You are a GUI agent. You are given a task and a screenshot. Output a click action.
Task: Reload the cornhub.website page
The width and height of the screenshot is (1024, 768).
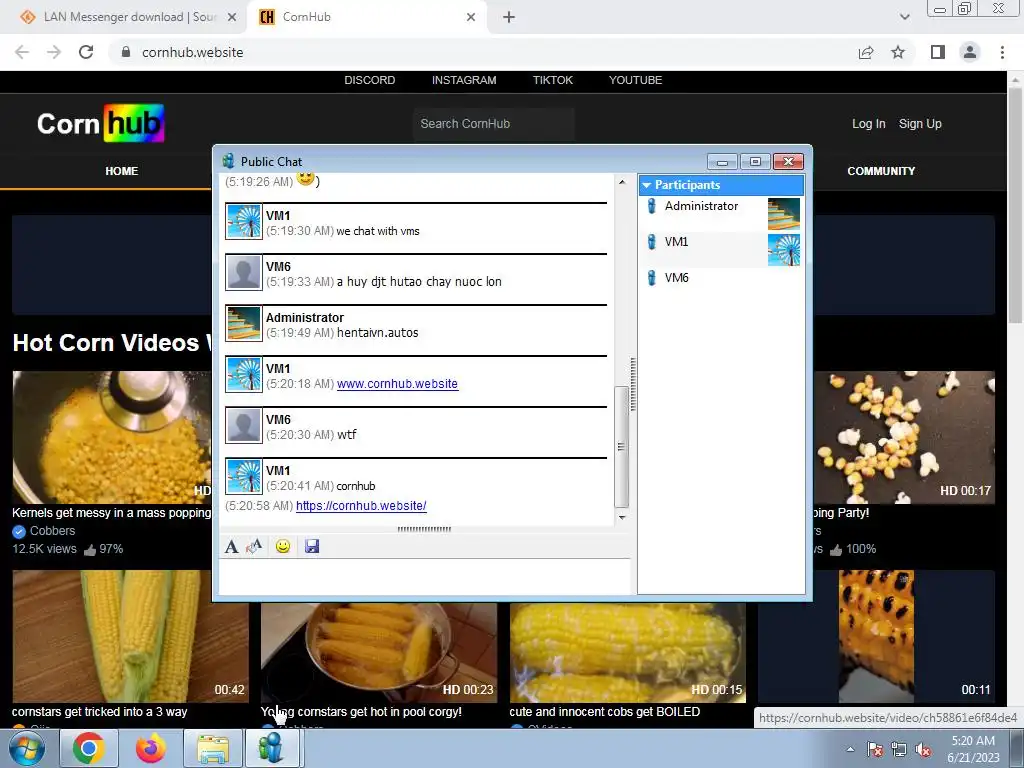pos(86,52)
